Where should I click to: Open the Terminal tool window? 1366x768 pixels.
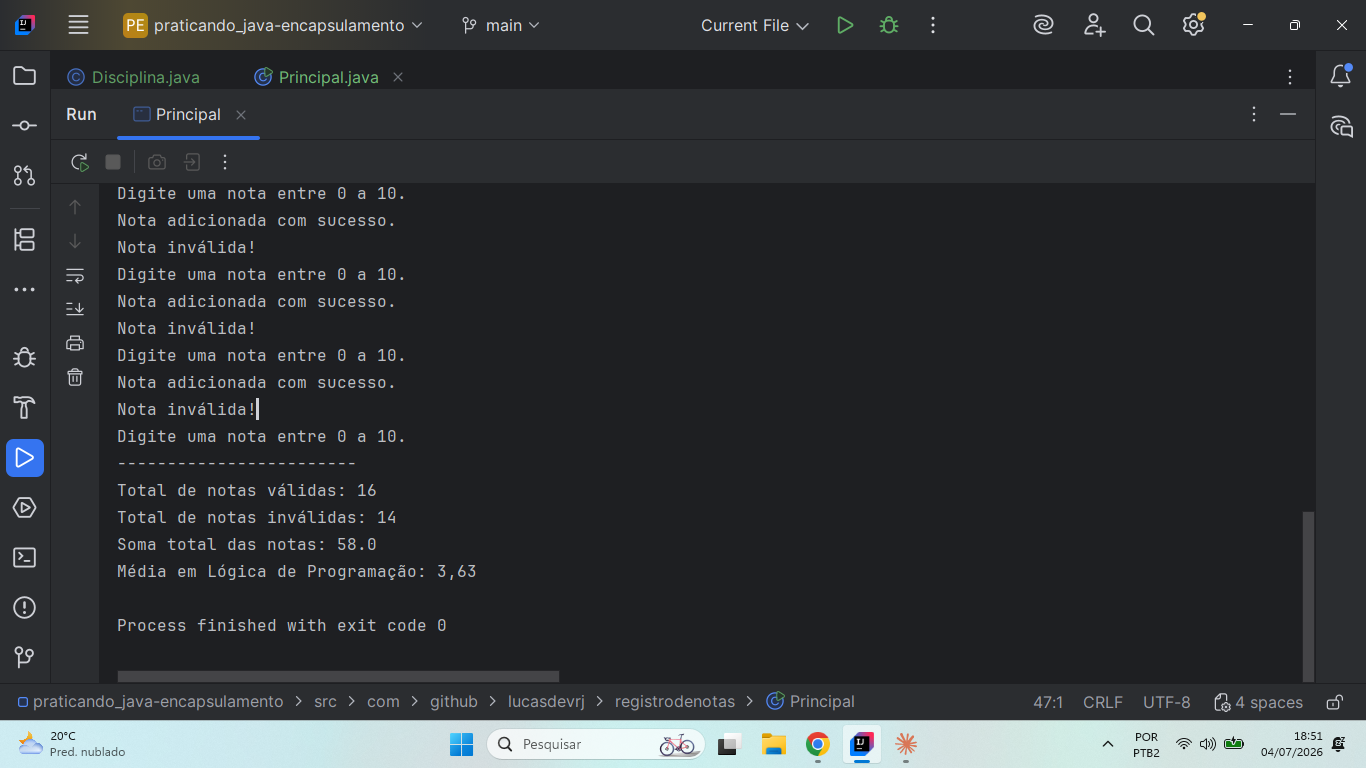click(x=25, y=558)
